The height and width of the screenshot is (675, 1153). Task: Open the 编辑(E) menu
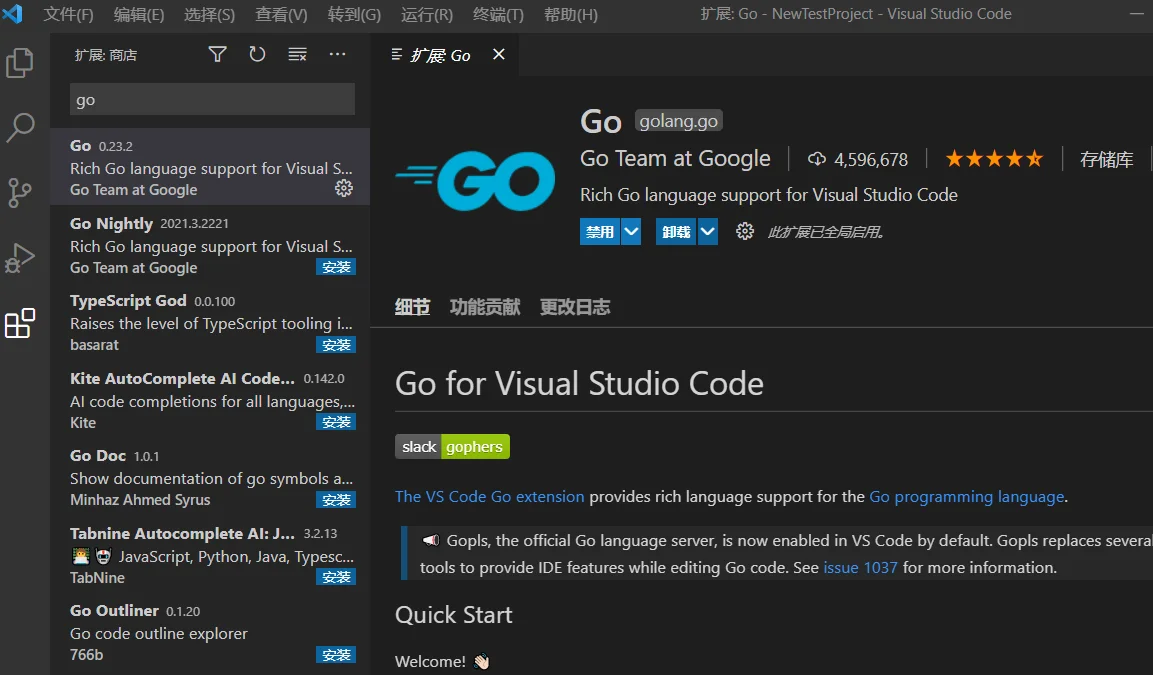[x=139, y=14]
